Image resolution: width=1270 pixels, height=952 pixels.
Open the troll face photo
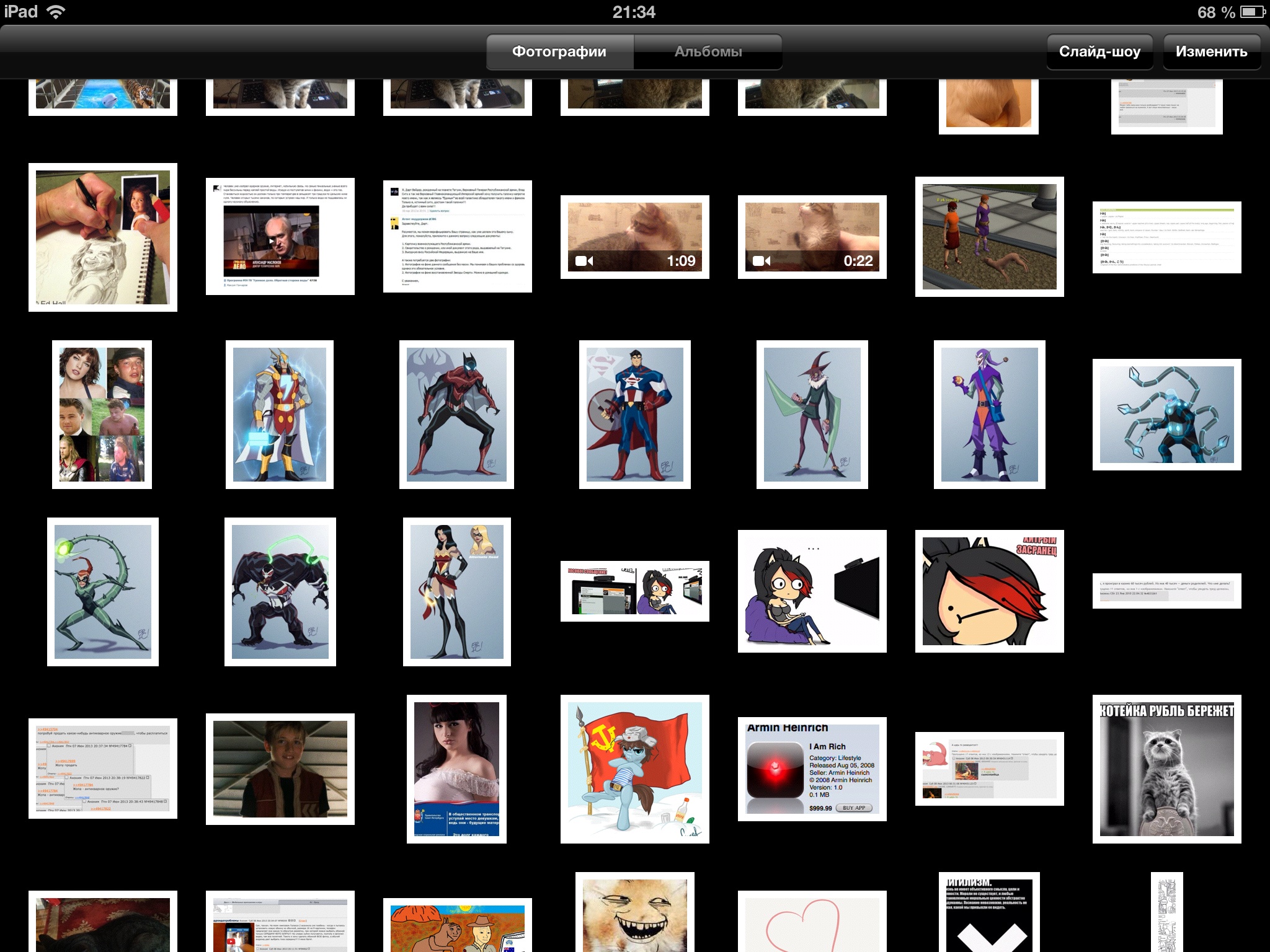pos(635,912)
